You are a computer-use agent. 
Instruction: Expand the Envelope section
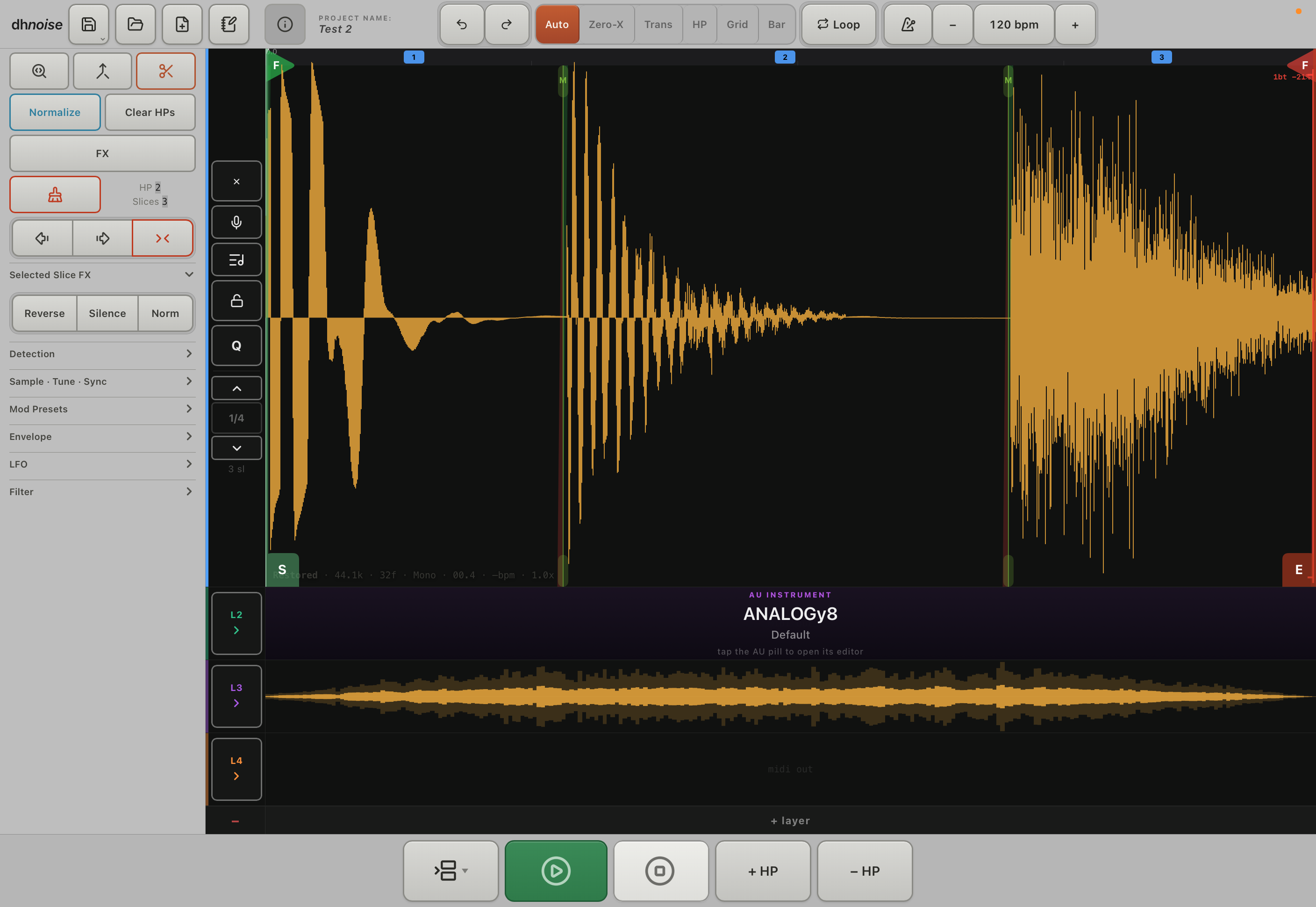tap(102, 437)
